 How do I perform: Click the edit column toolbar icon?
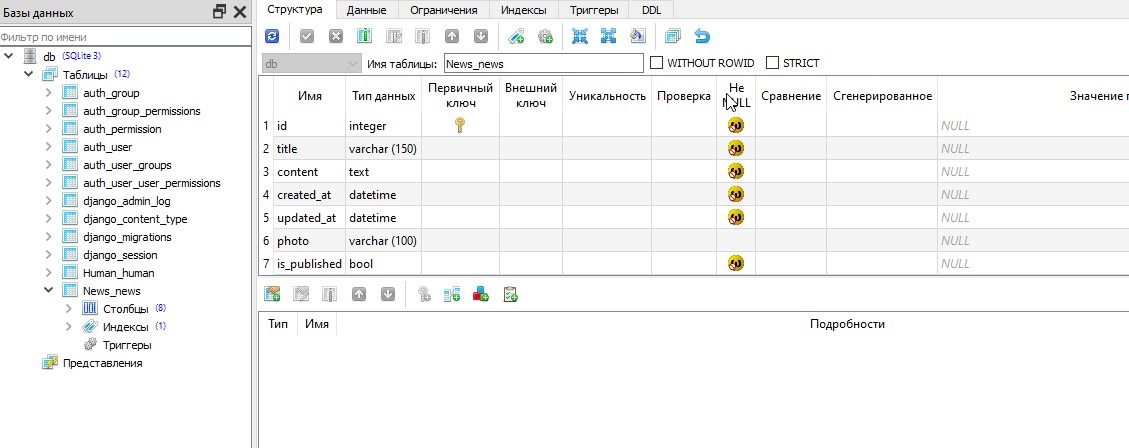(x=394, y=35)
